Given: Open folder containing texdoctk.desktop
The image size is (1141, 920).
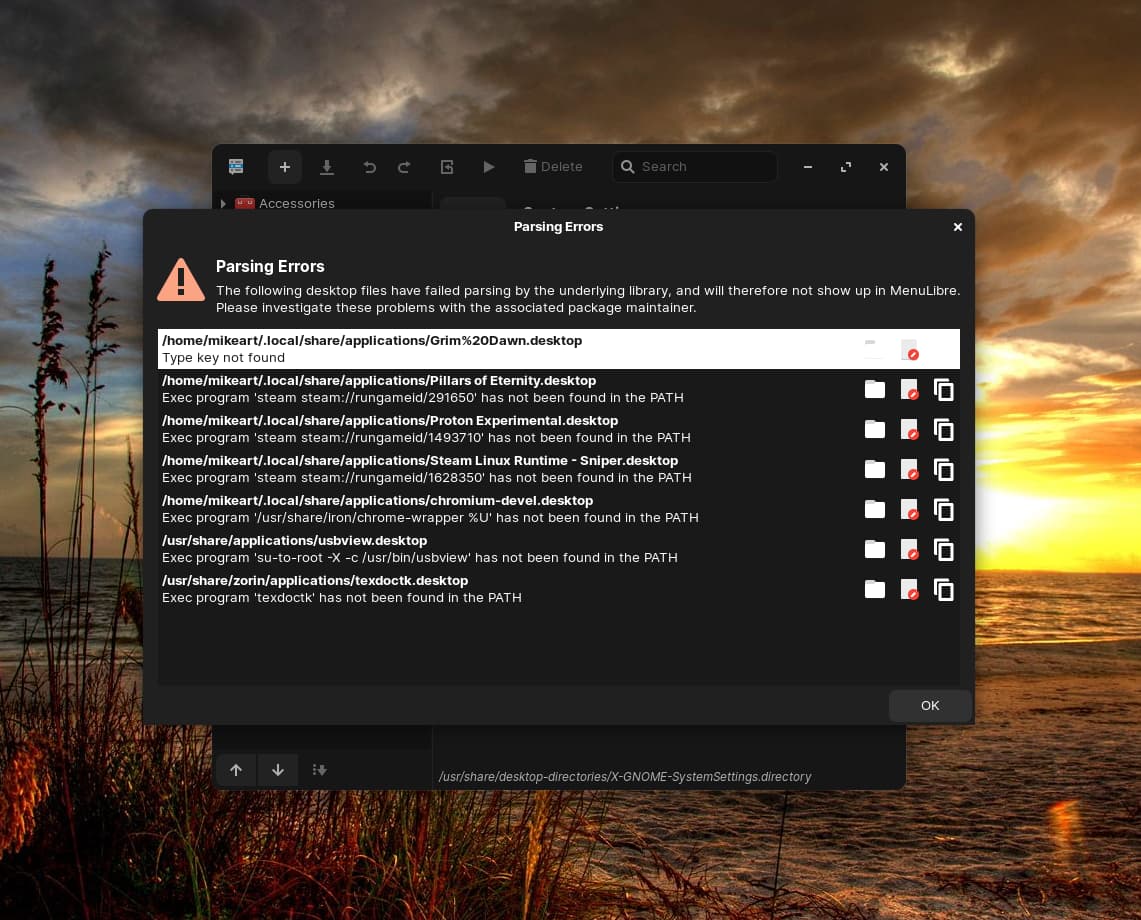Looking at the screenshot, I should coord(875,590).
